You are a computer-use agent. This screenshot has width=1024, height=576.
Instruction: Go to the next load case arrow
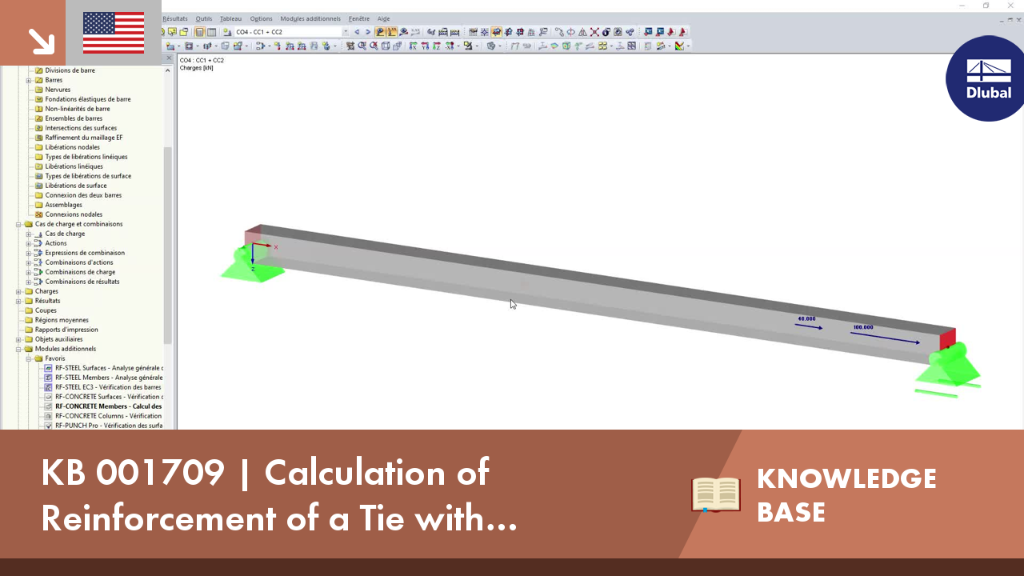[x=368, y=31]
